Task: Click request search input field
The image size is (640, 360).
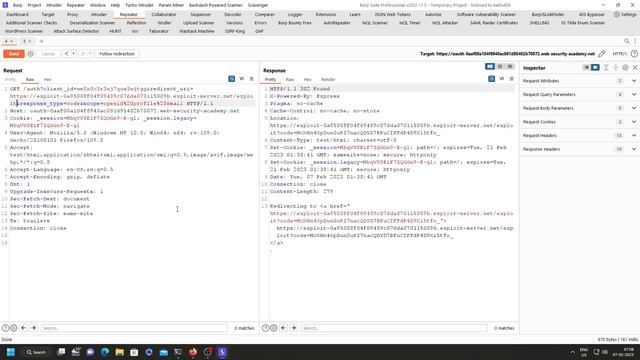Action: coord(134,328)
